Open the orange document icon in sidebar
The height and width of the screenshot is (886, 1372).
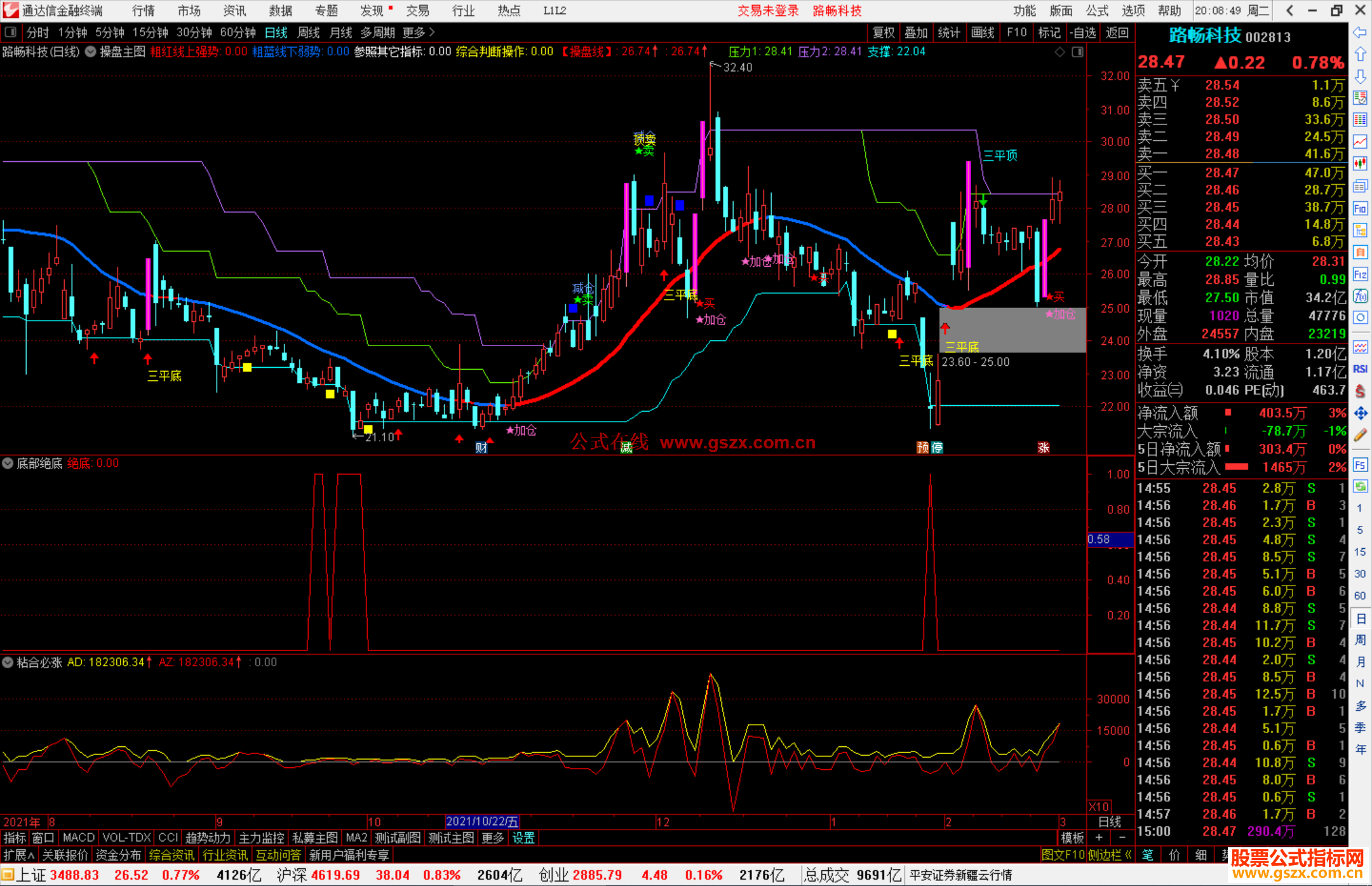[x=1360, y=252]
